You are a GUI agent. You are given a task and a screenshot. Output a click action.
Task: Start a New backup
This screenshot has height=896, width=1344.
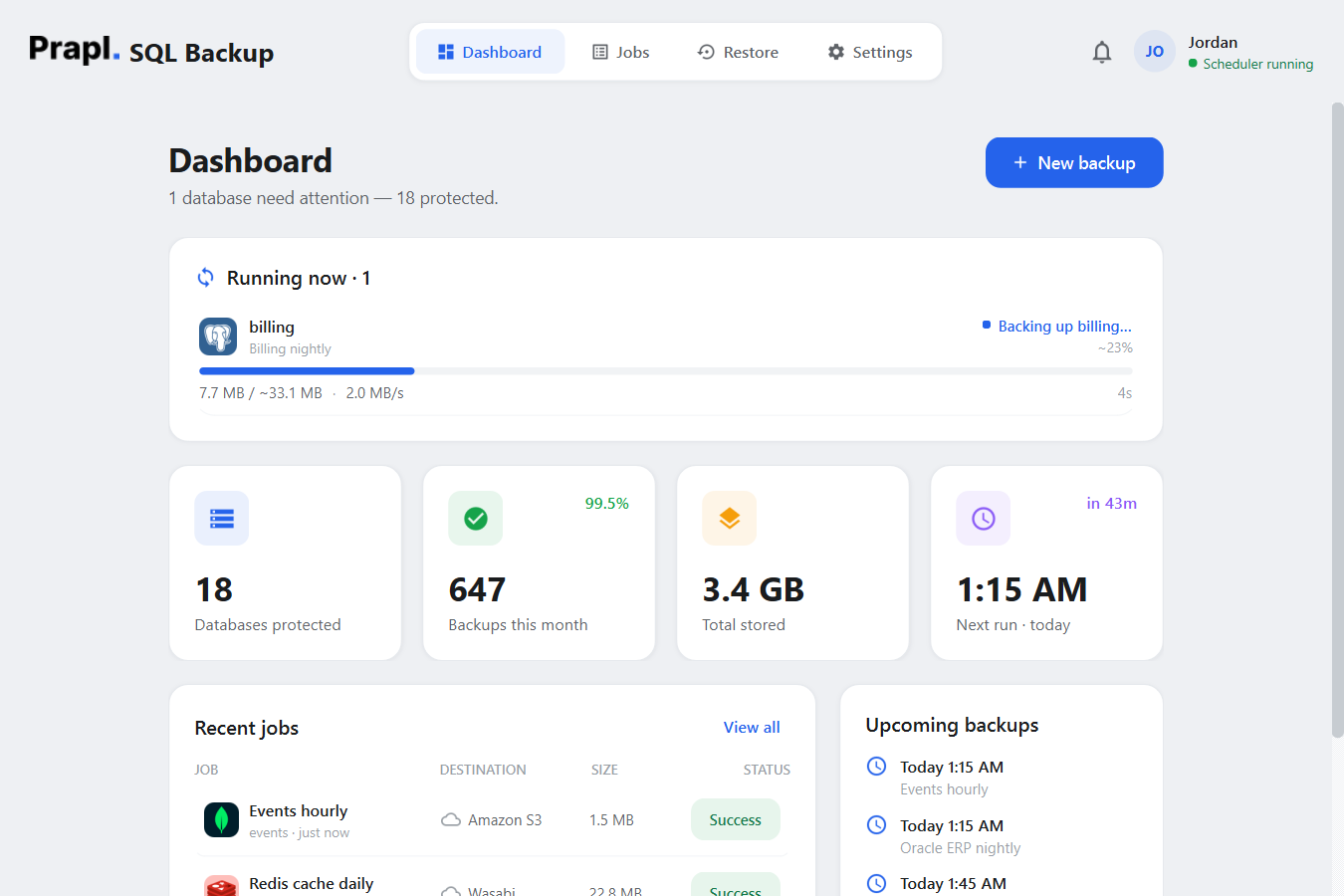tap(1074, 162)
